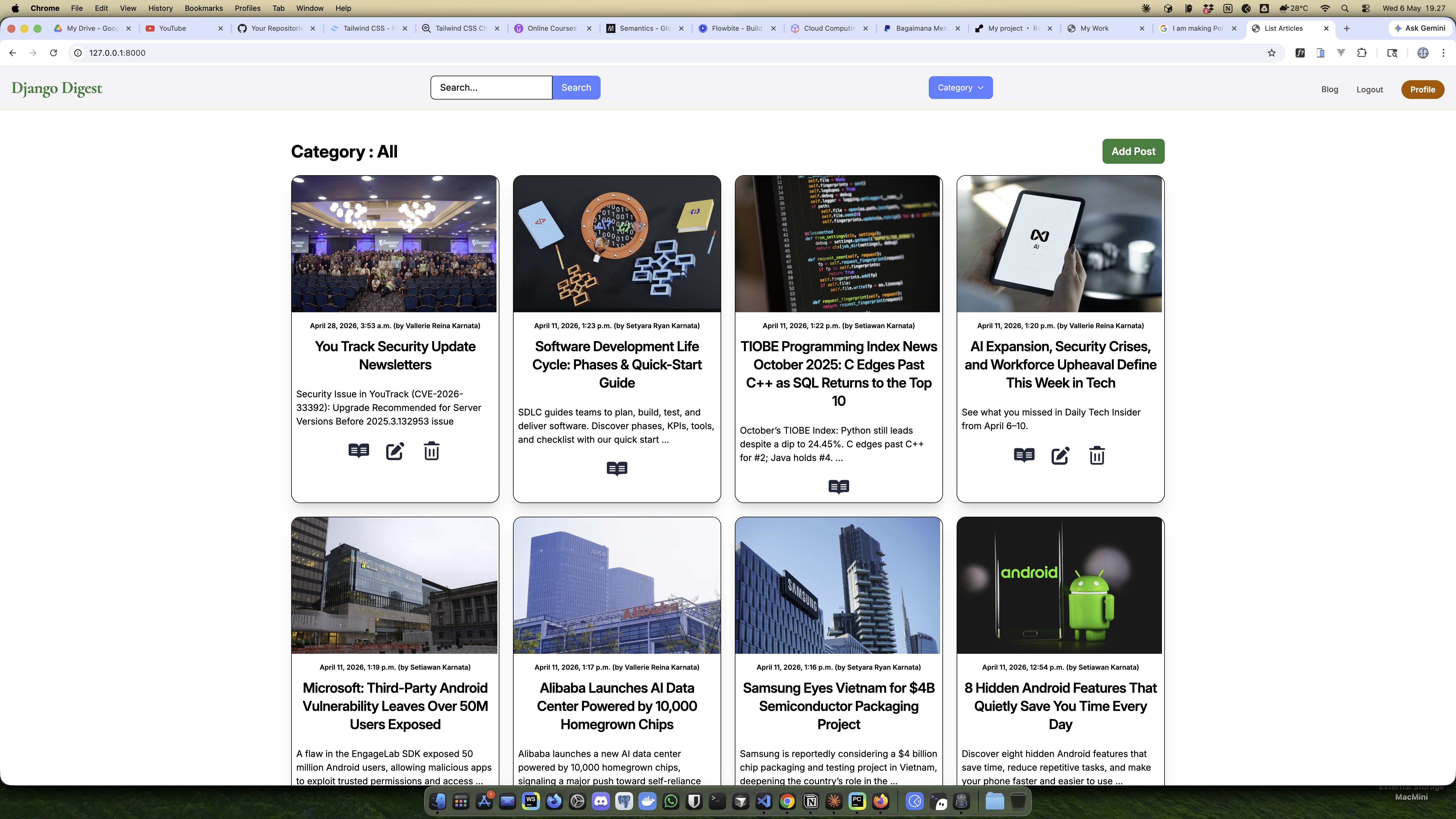Click the Ask Gemini button
Image resolution: width=1456 pixels, height=819 pixels.
coord(1420,28)
